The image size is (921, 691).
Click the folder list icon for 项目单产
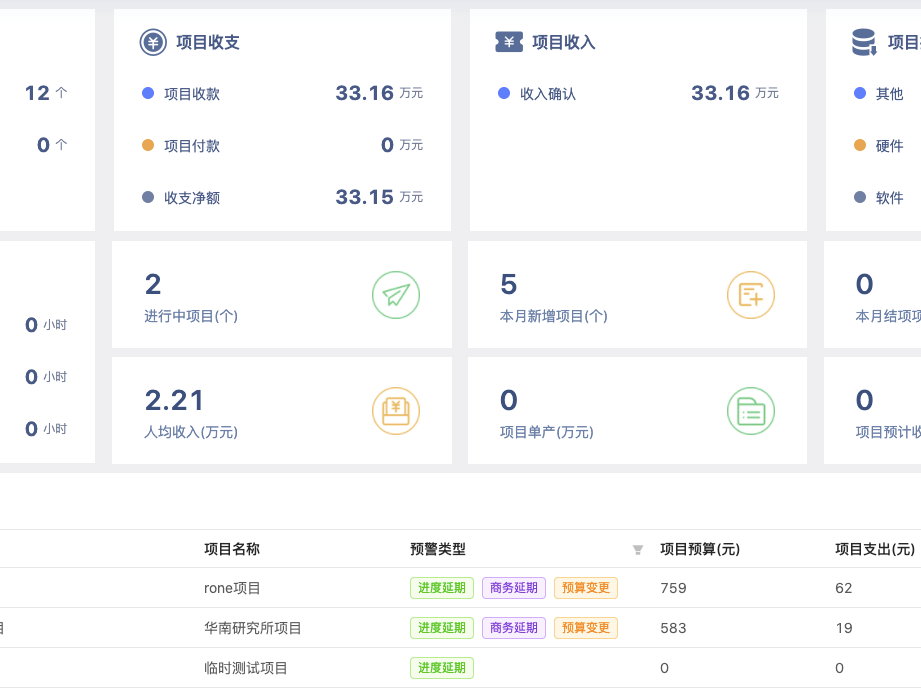(x=750, y=411)
